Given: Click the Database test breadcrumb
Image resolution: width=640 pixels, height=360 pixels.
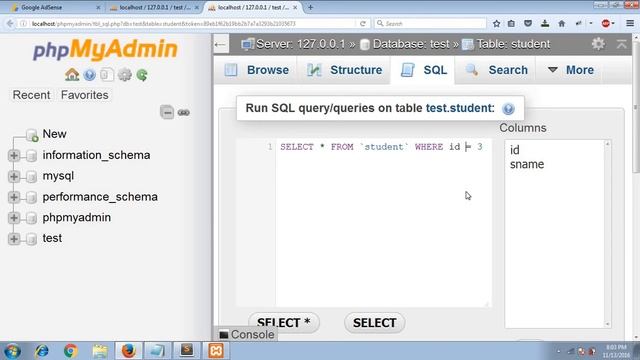Looking at the screenshot, I should 410,44.
